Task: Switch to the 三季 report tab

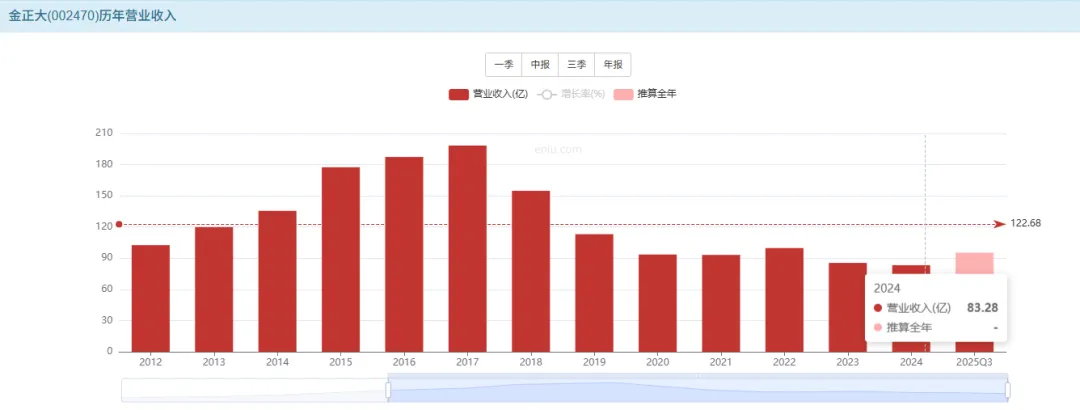Action: click(x=577, y=65)
